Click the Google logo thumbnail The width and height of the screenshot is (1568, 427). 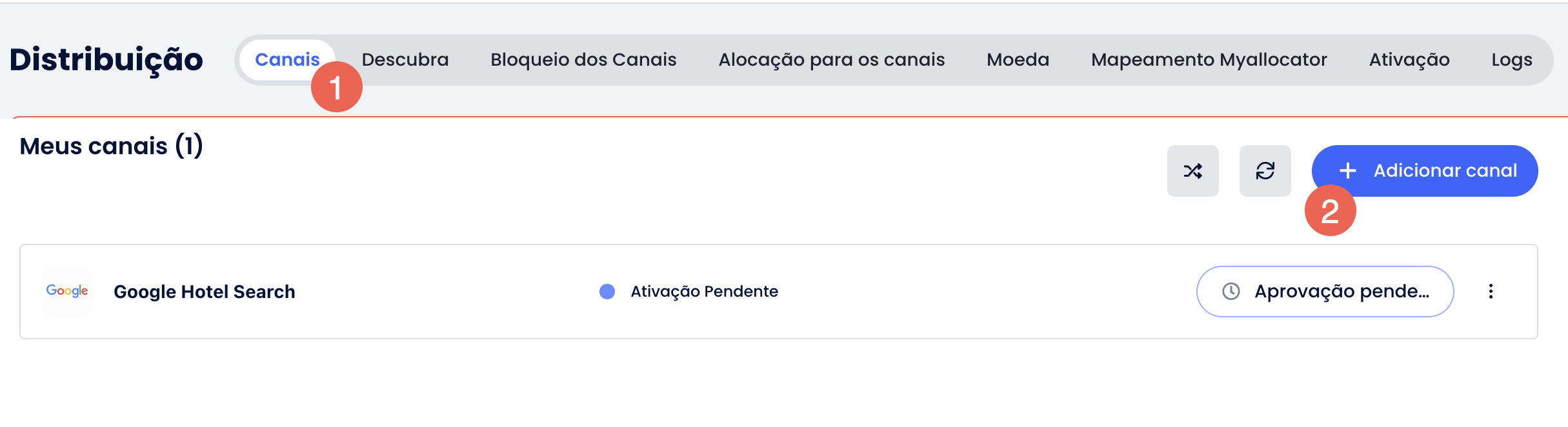tap(67, 291)
